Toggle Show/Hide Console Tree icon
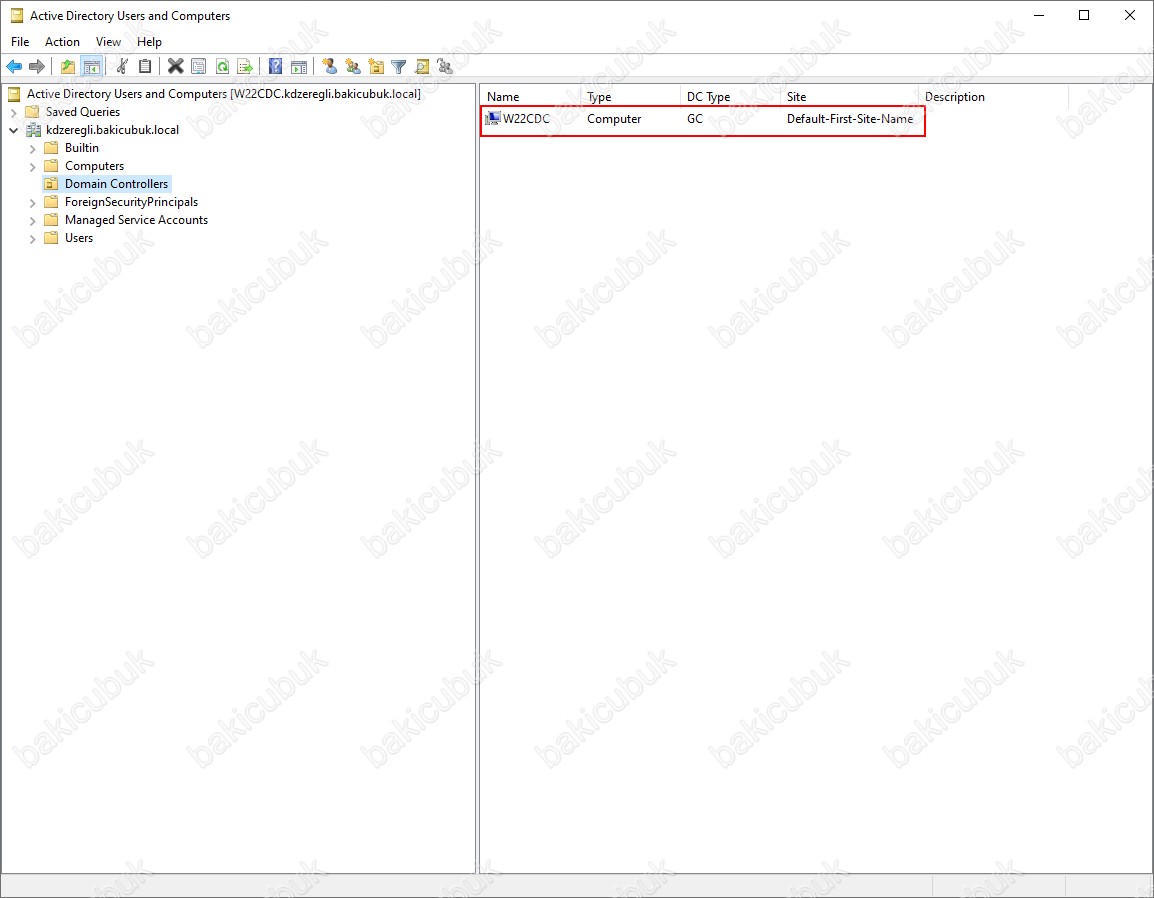This screenshot has width=1154, height=898. coord(91,67)
